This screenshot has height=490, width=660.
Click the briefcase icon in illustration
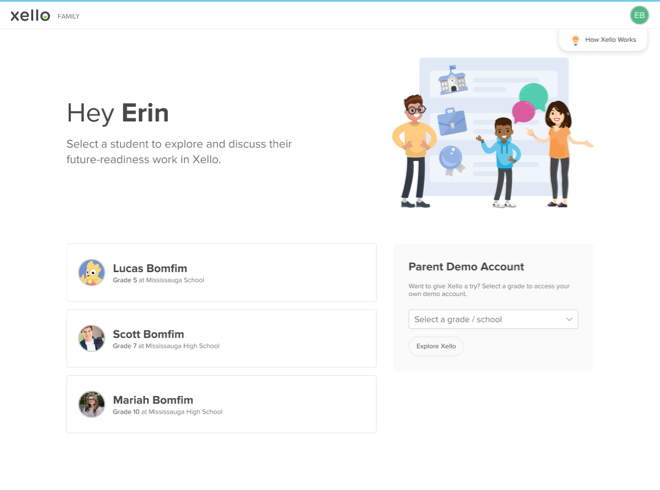click(x=452, y=122)
